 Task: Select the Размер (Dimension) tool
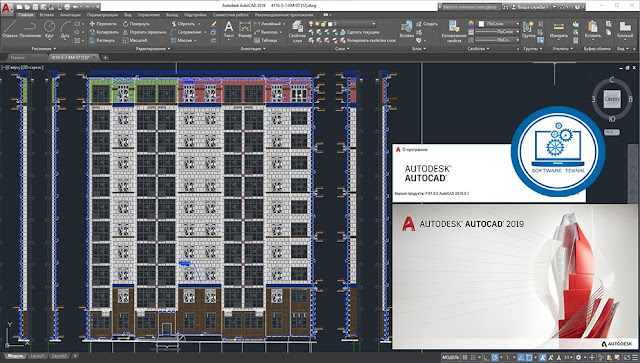(x=245, y=30)
